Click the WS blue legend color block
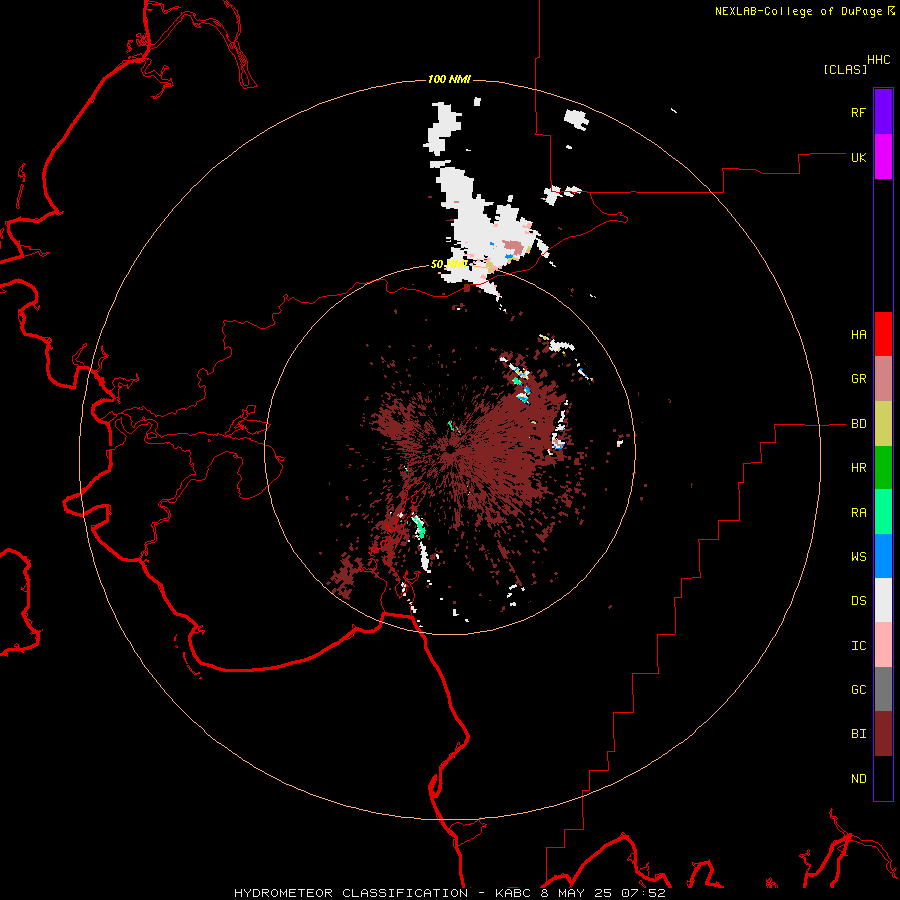 pyautogui.click(x=883, y=556)
